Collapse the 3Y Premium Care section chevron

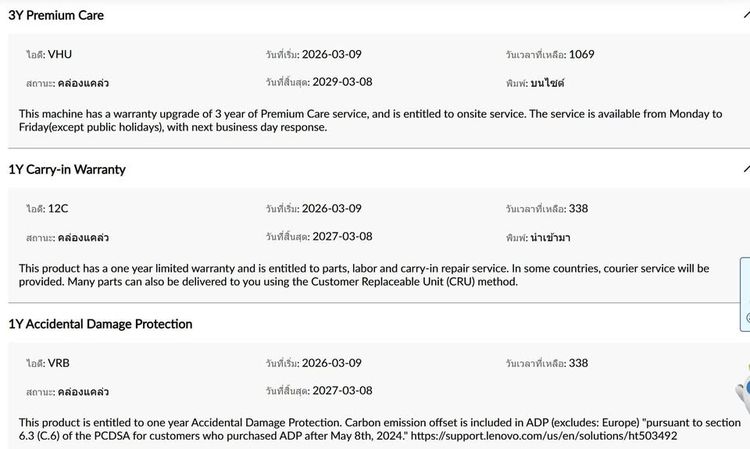tap(746, 15)
